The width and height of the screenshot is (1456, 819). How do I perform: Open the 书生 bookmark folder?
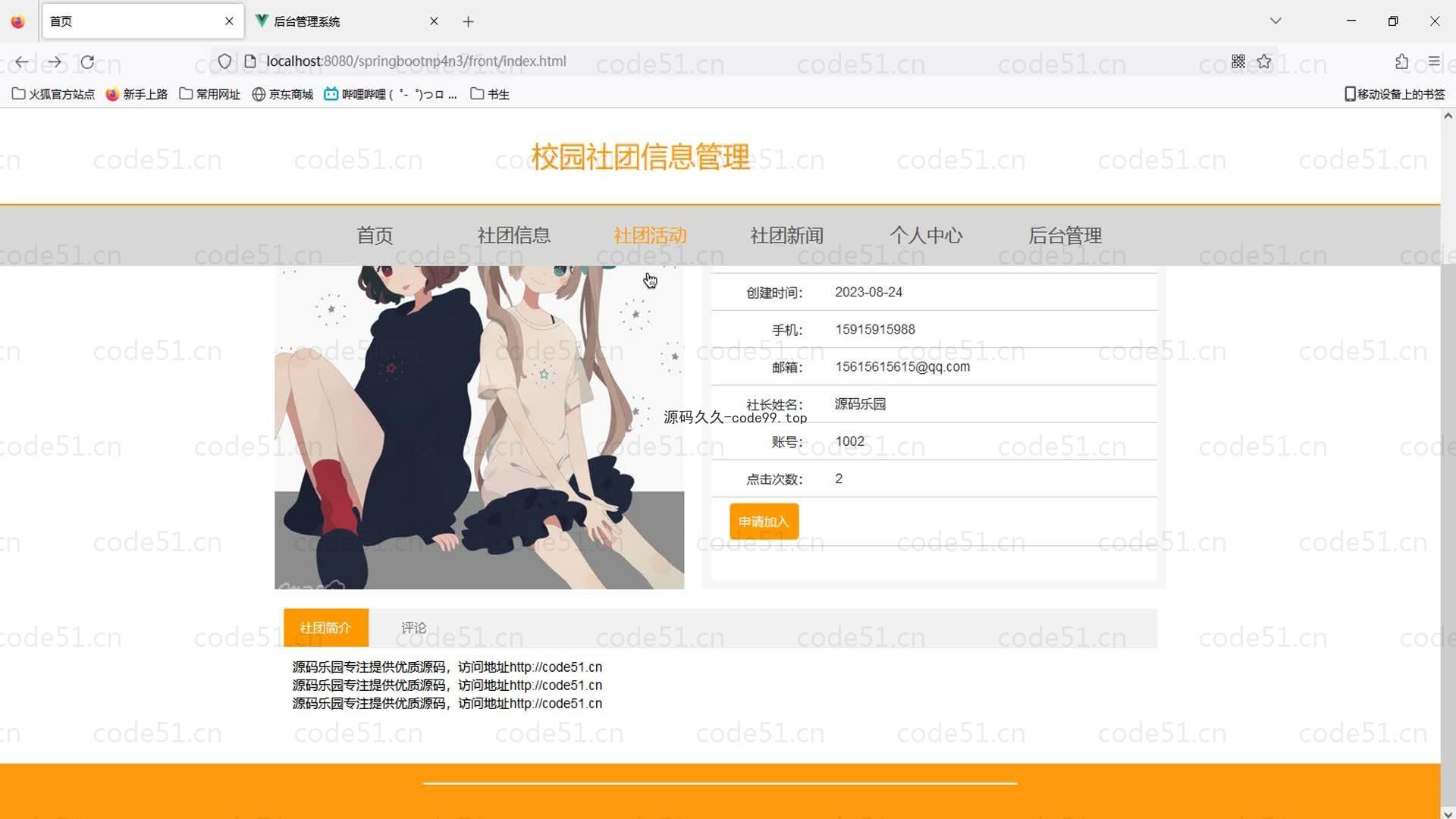490,94
